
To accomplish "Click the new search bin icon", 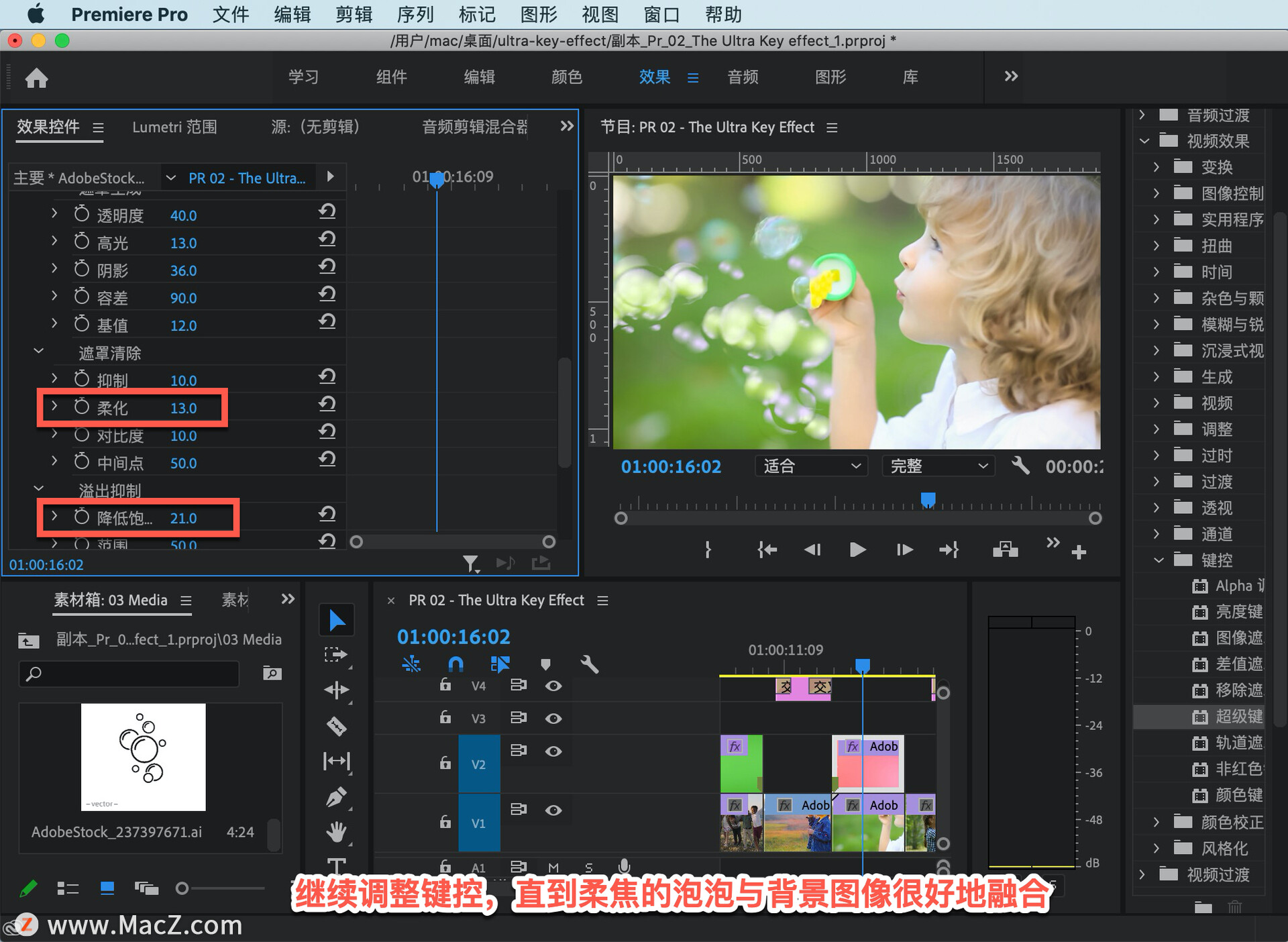I will click(272, 673).
